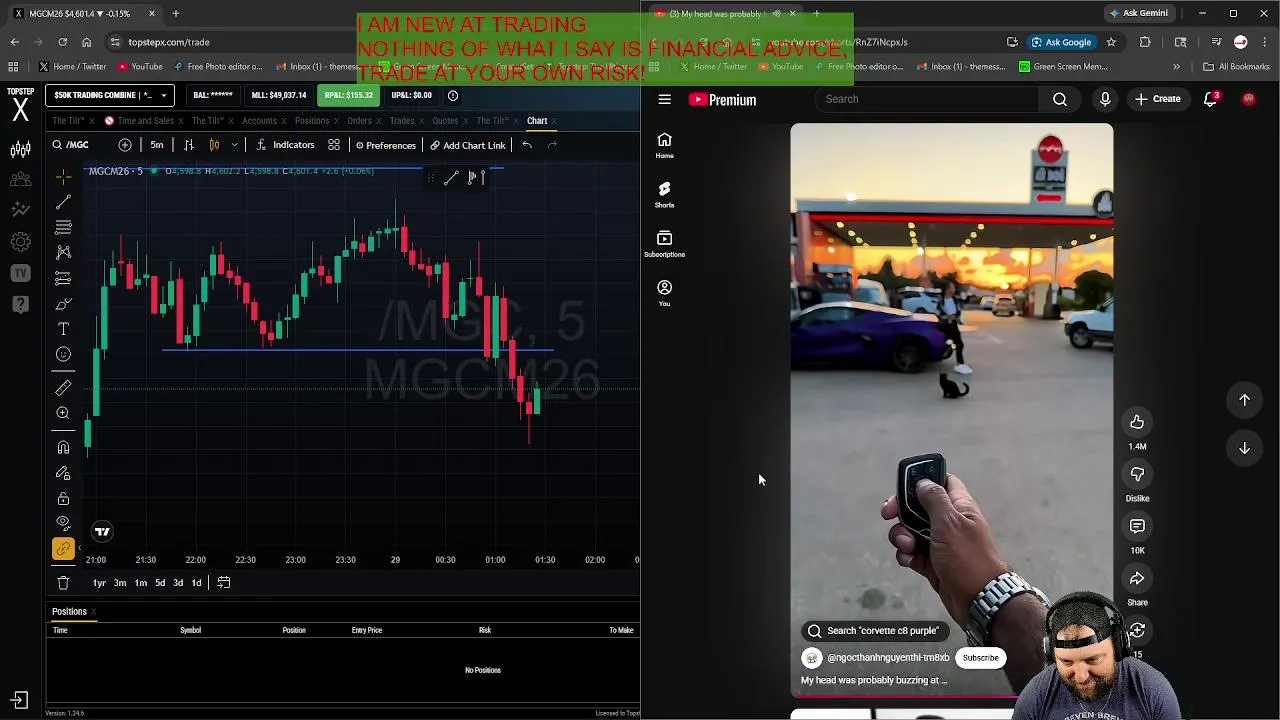Switch to the Time and Sales tab
Screen dimensions: 1280x720
(x=146, y=121)
